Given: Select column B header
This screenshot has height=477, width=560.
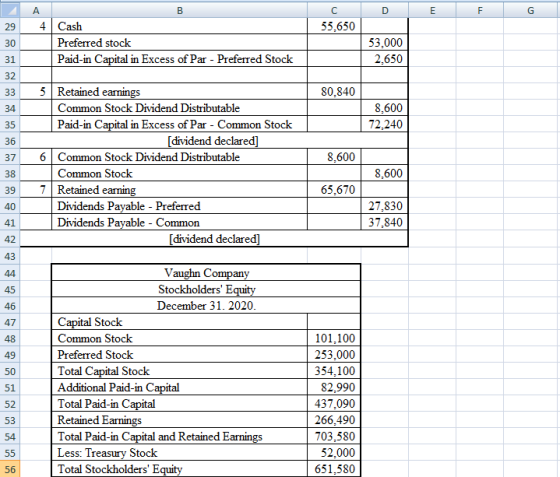Looking at the screenshot, I should click(x=180, y=11).
